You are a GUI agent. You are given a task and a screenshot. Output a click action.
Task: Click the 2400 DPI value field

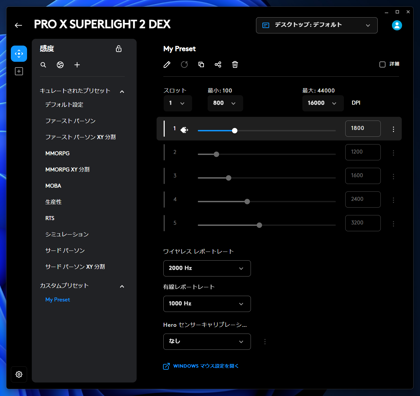[363, 200]
